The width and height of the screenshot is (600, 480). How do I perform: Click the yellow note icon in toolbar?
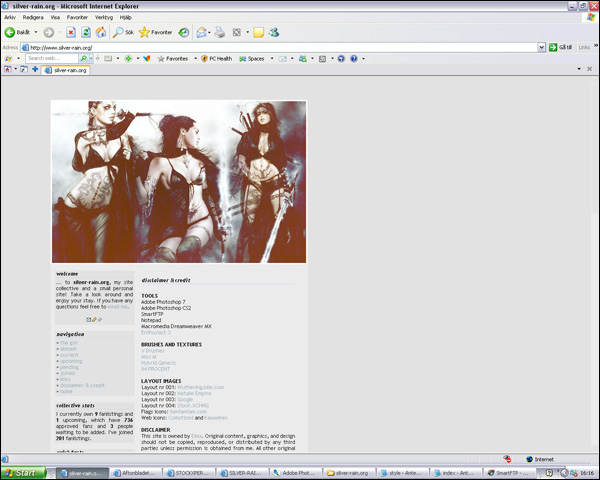coord(258,33)
